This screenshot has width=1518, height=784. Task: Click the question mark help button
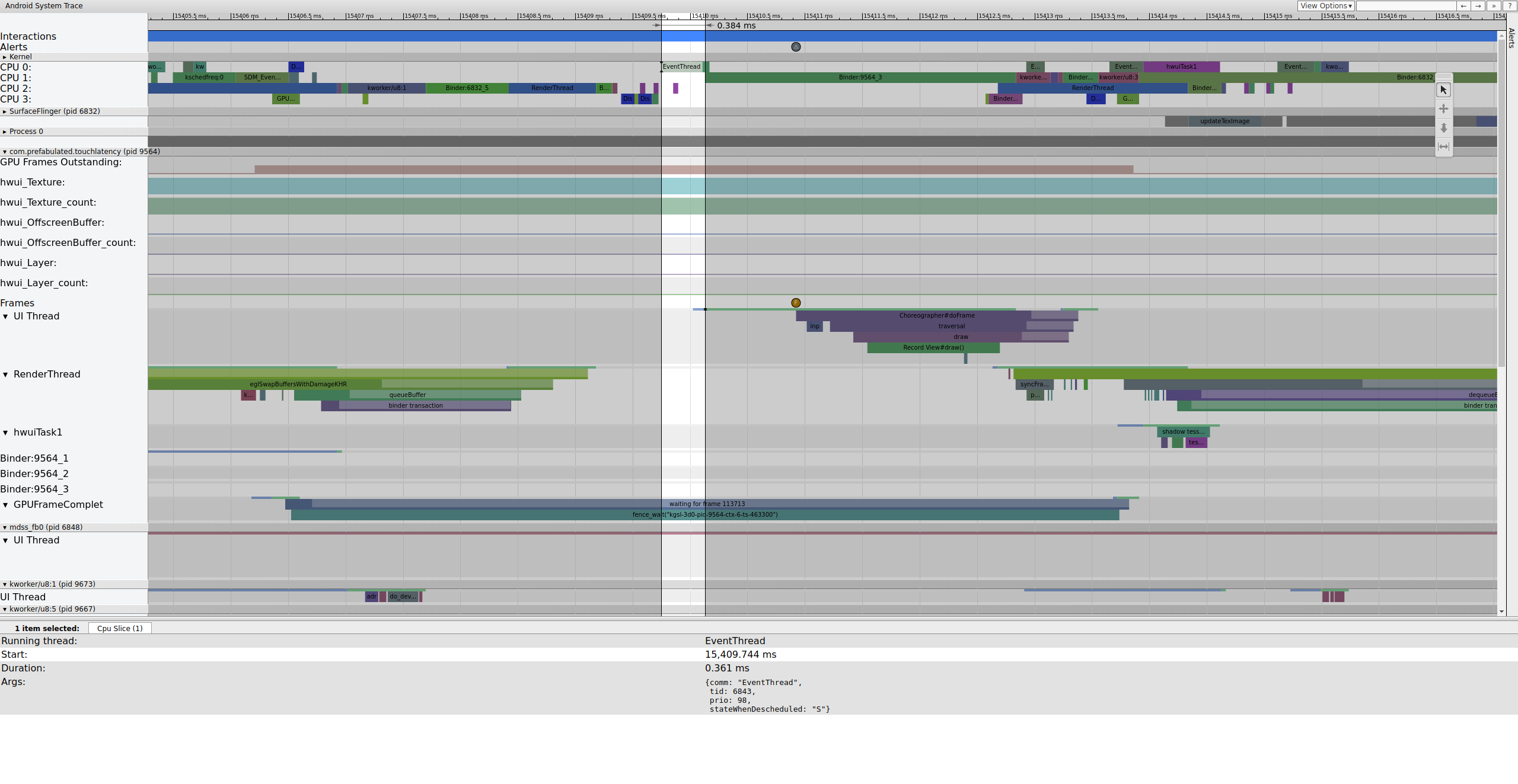[x=1509, y=6]
